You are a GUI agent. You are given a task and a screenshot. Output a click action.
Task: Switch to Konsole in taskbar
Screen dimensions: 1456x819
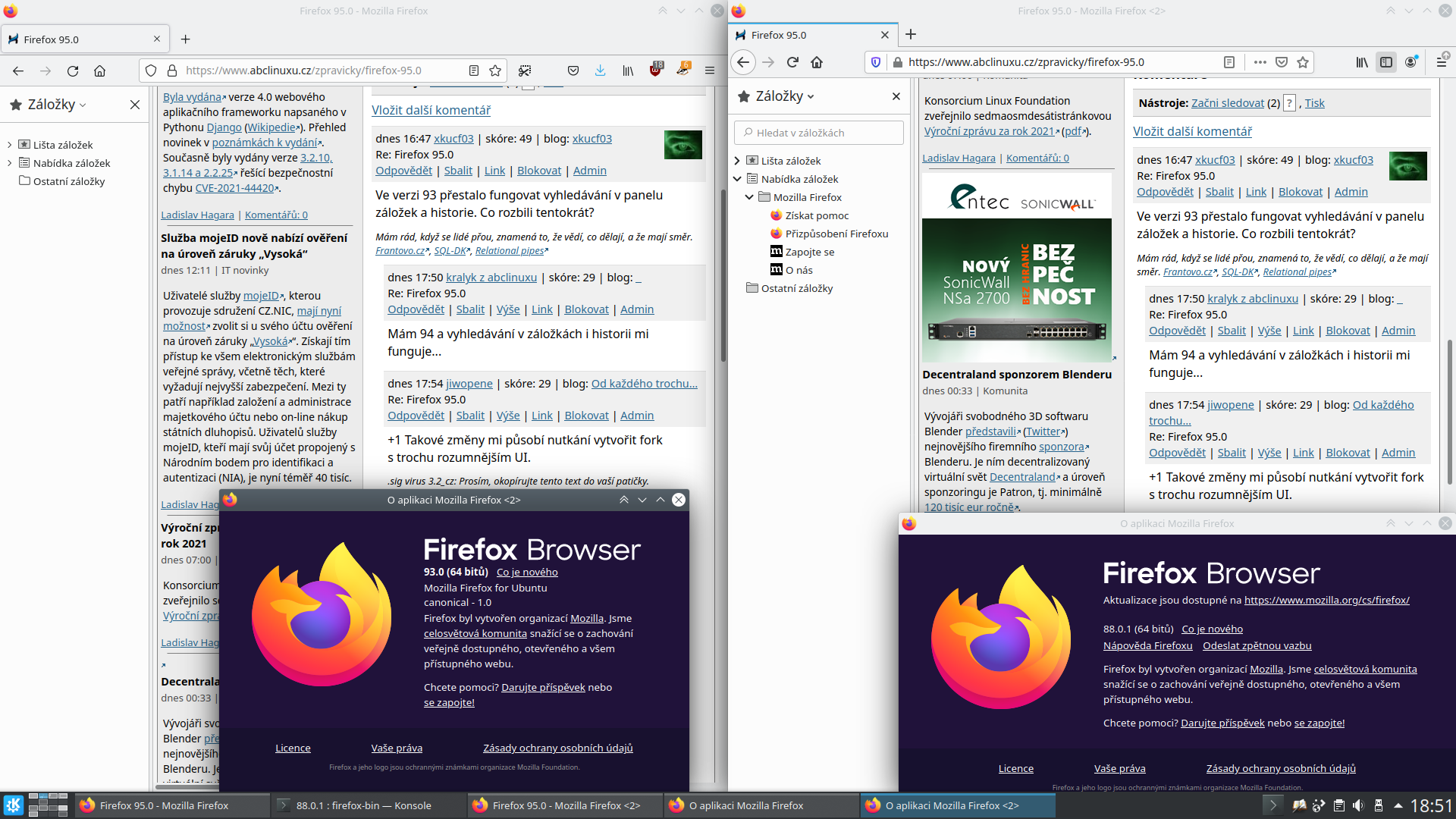[369, 805]
